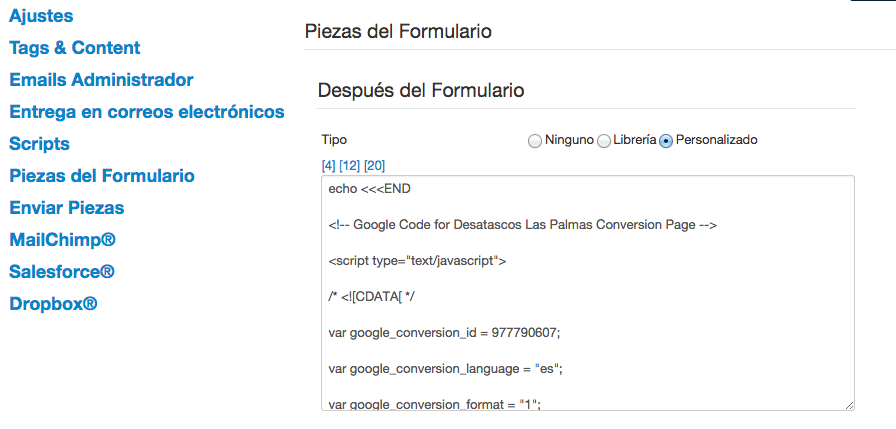Place cursor on google_conversion_id line
The width and height of the screenshot is (896, 429).
pyautogui.click(x=445, y=333)
